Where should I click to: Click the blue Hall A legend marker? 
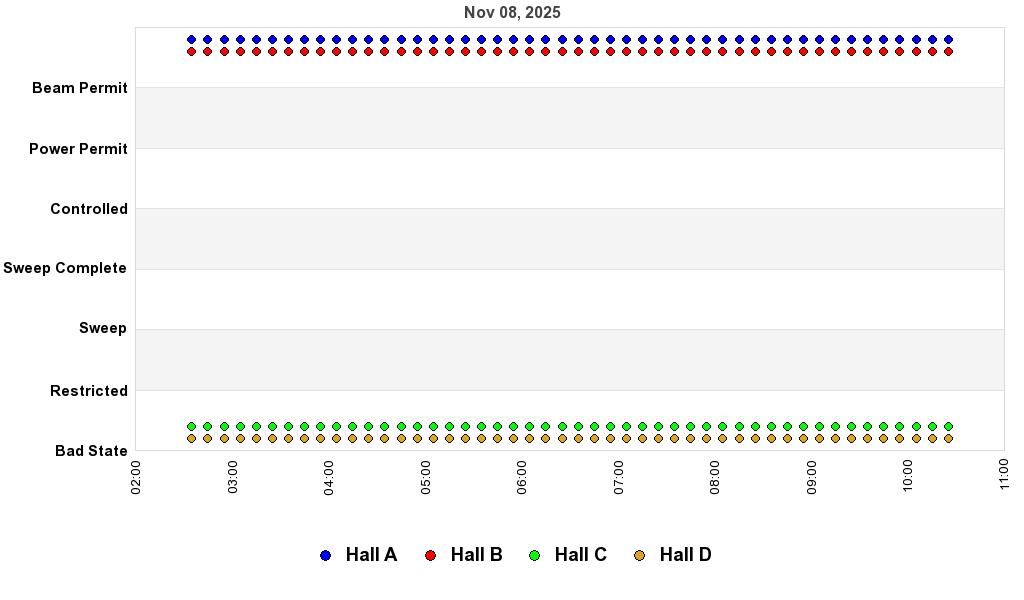[325, 555]
